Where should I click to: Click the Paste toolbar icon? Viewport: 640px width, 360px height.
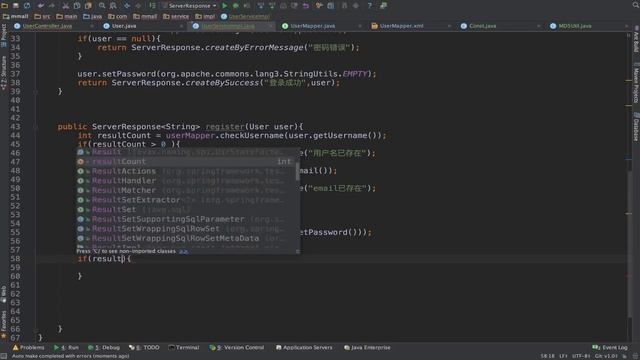tap(88, 6)
